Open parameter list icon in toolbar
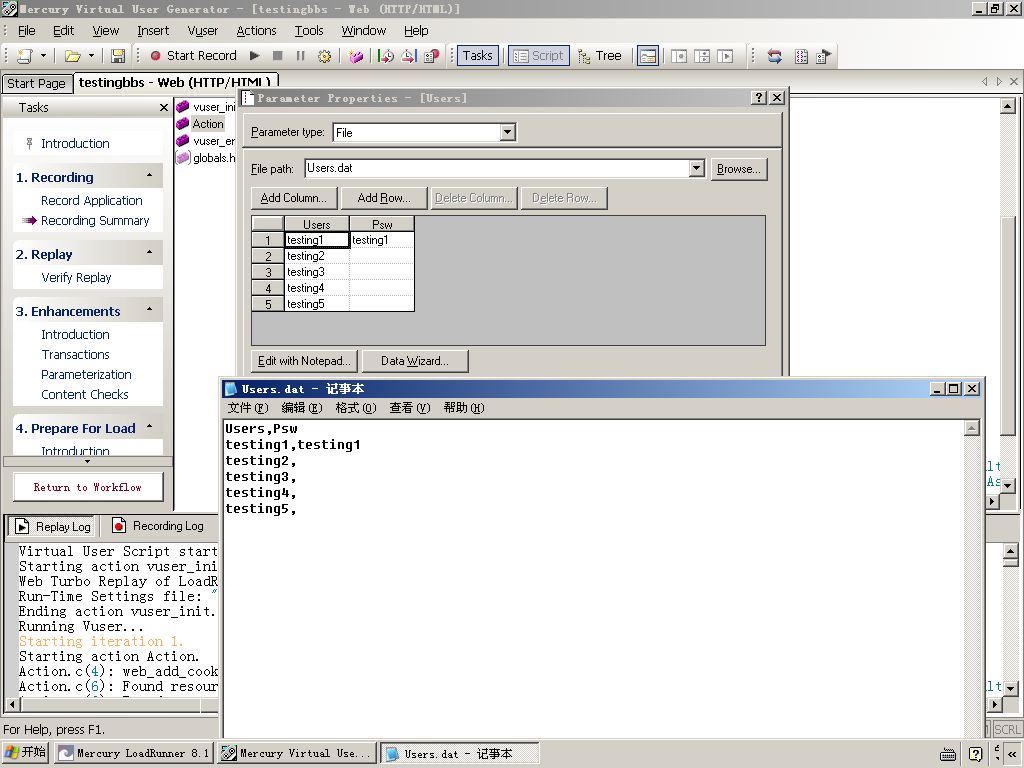This screenshot has height=768, width=1024. [x=801, y=56]
